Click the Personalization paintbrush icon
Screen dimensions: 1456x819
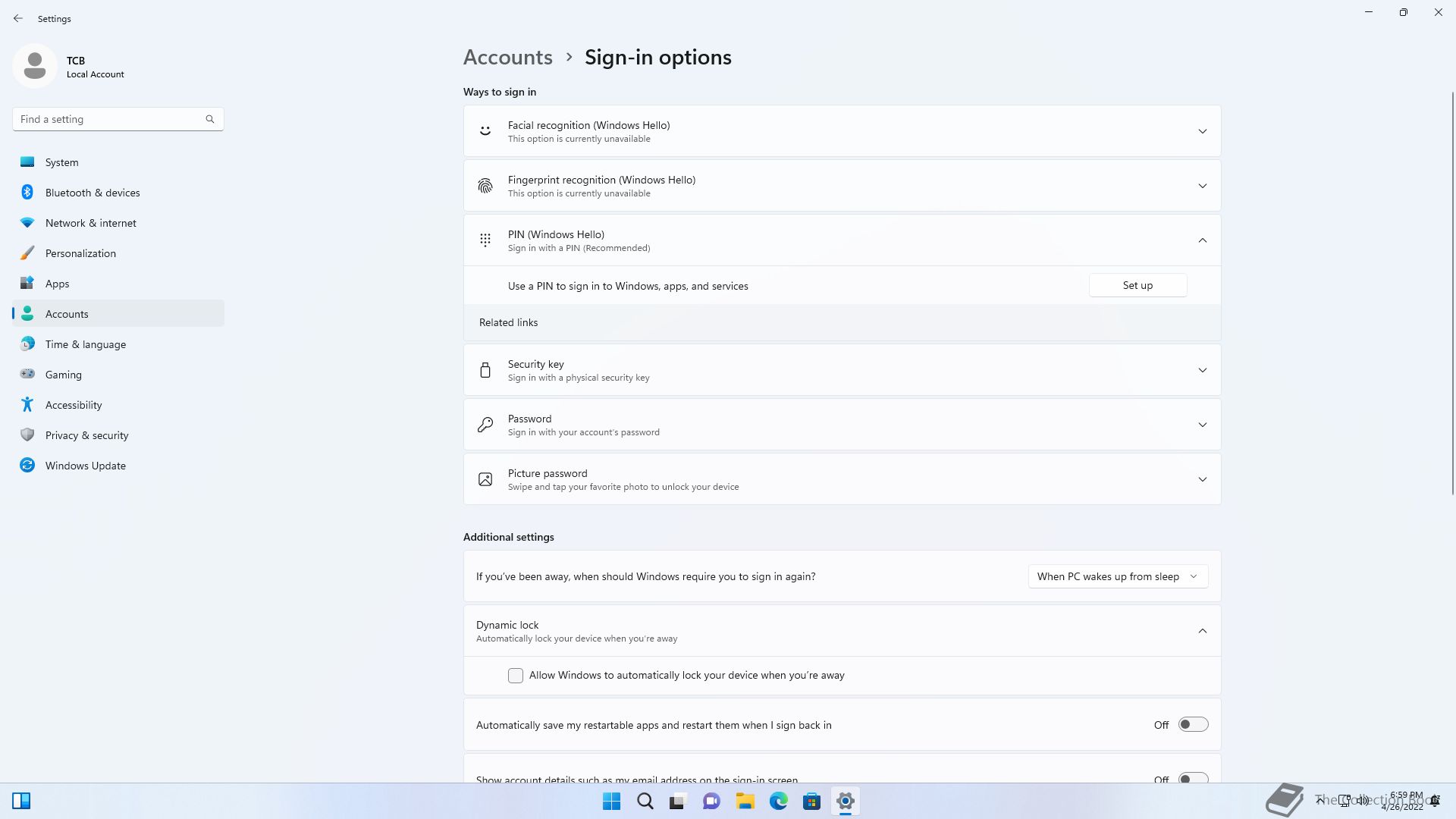pyautogui.click(x=27, y=253)
